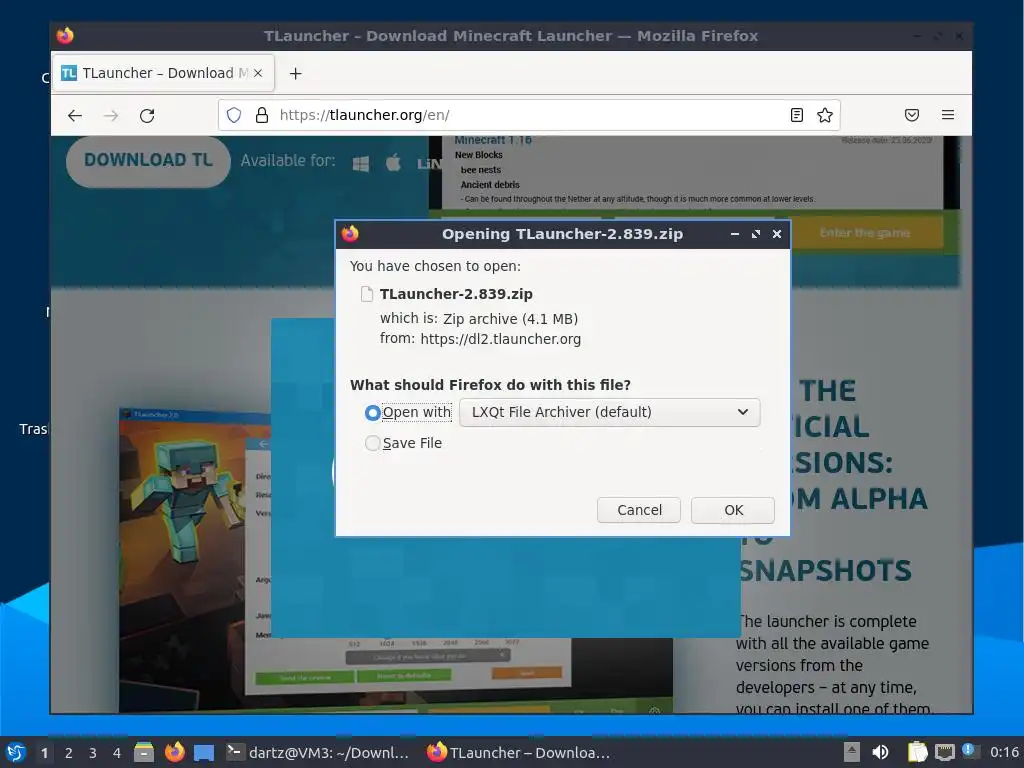This screenshot has height=768, width=1024.
Task: Open the clipboard manager tray icon
Action: click(917, 752)
